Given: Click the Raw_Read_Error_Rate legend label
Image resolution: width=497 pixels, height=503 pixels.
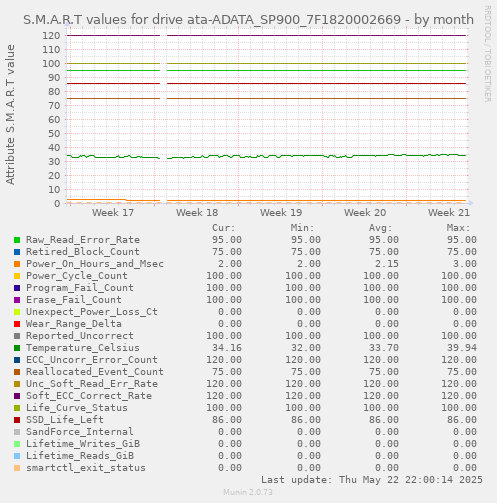Looking at the screenshot, I should click(x=83, y=240).
